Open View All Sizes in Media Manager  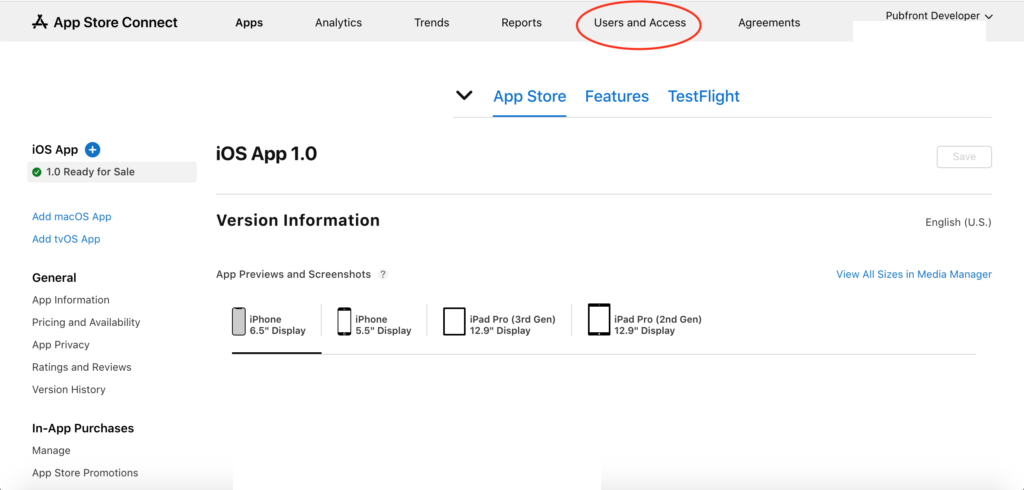click(914, 275)
